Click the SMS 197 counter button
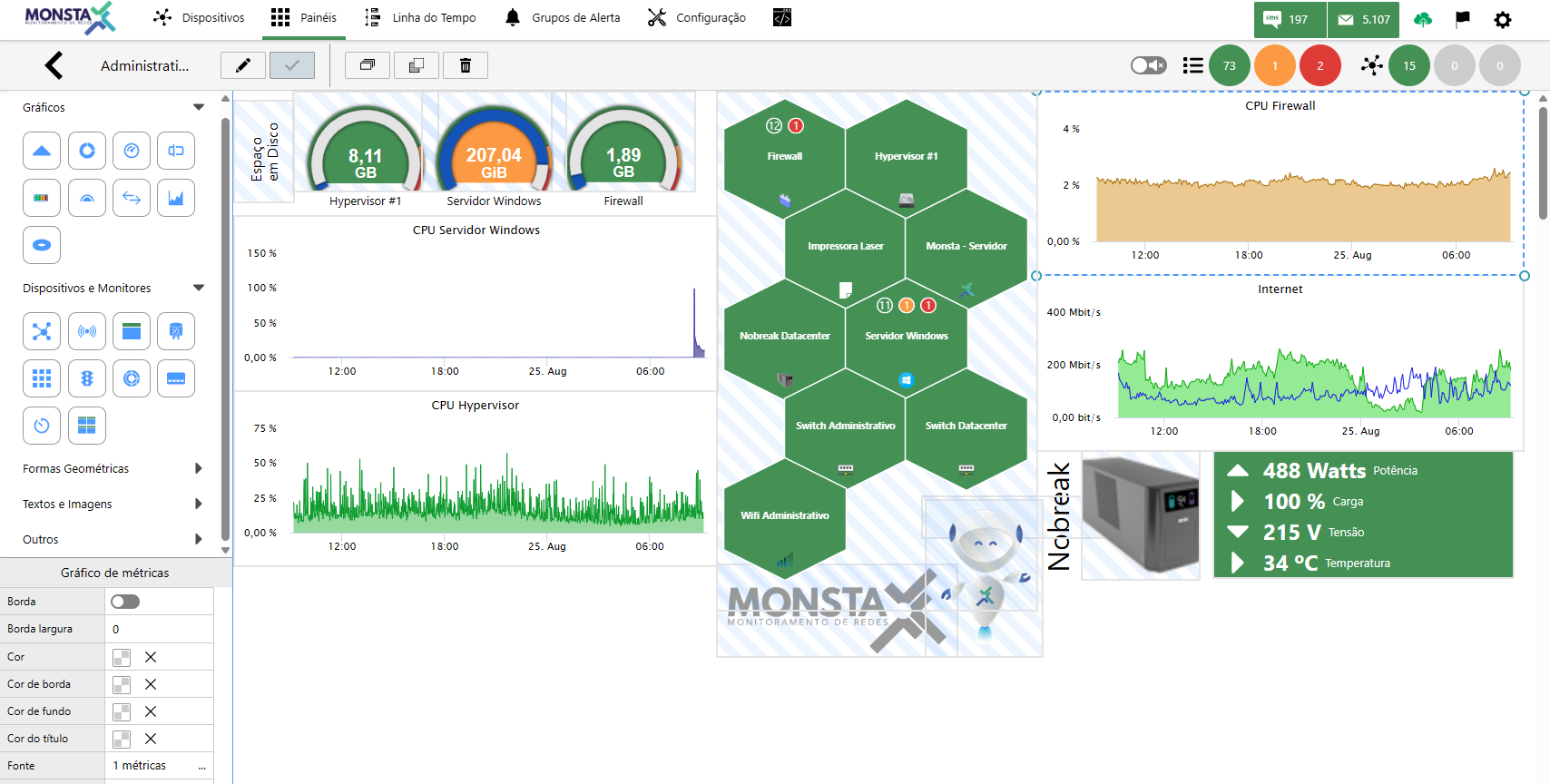This screenshot has width=1550, height=784. [x=1289, y=19]
